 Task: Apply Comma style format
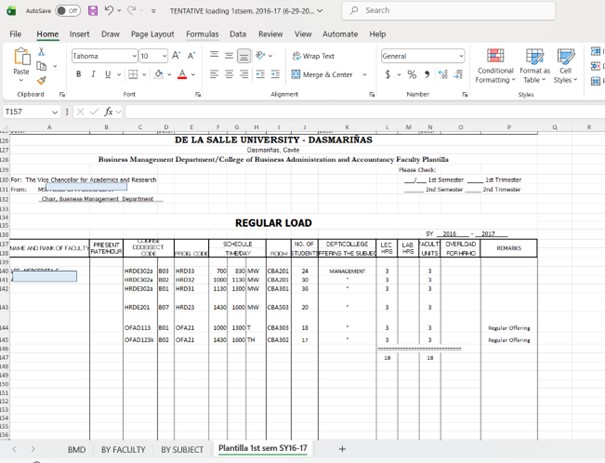click(x=427, y=74)
